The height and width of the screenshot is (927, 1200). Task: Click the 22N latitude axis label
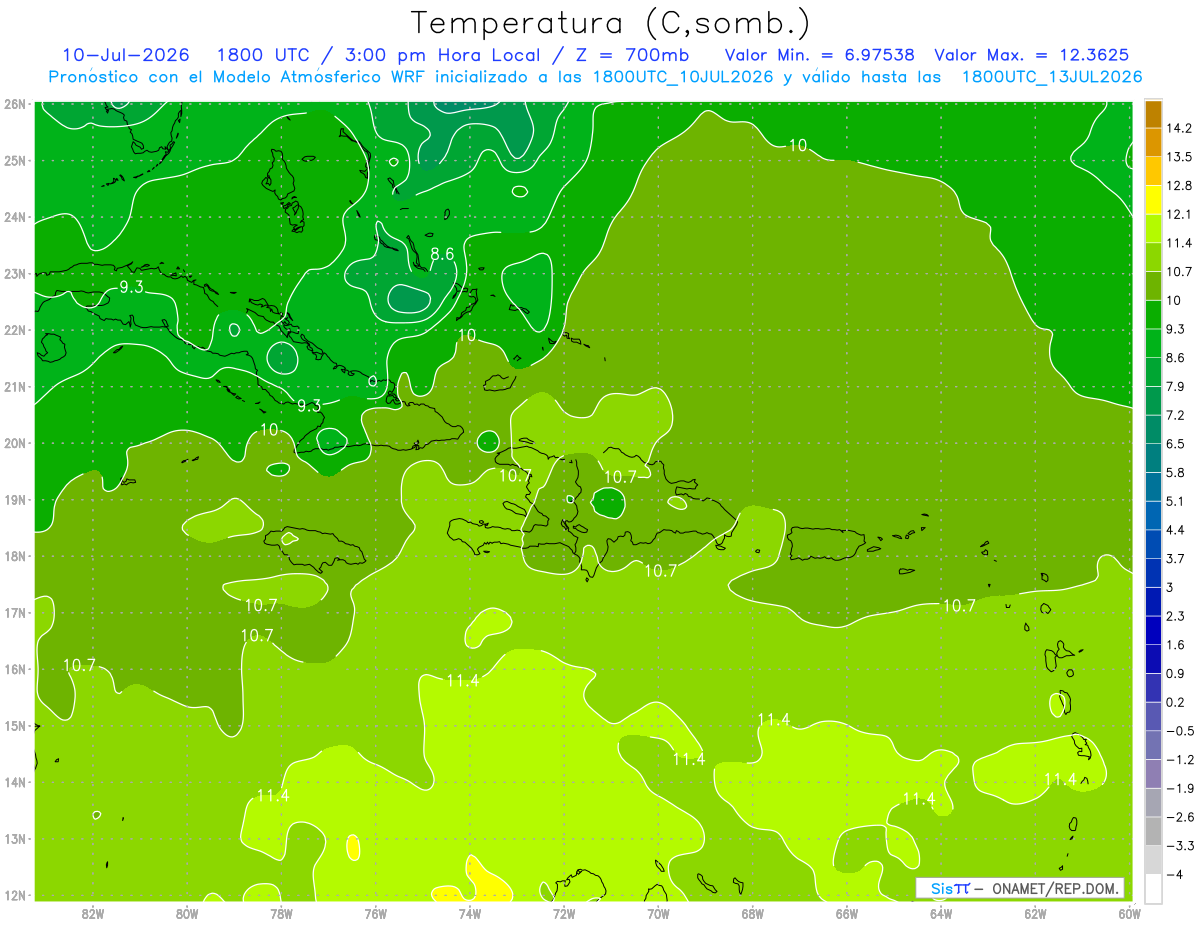[x=15, y=329]
